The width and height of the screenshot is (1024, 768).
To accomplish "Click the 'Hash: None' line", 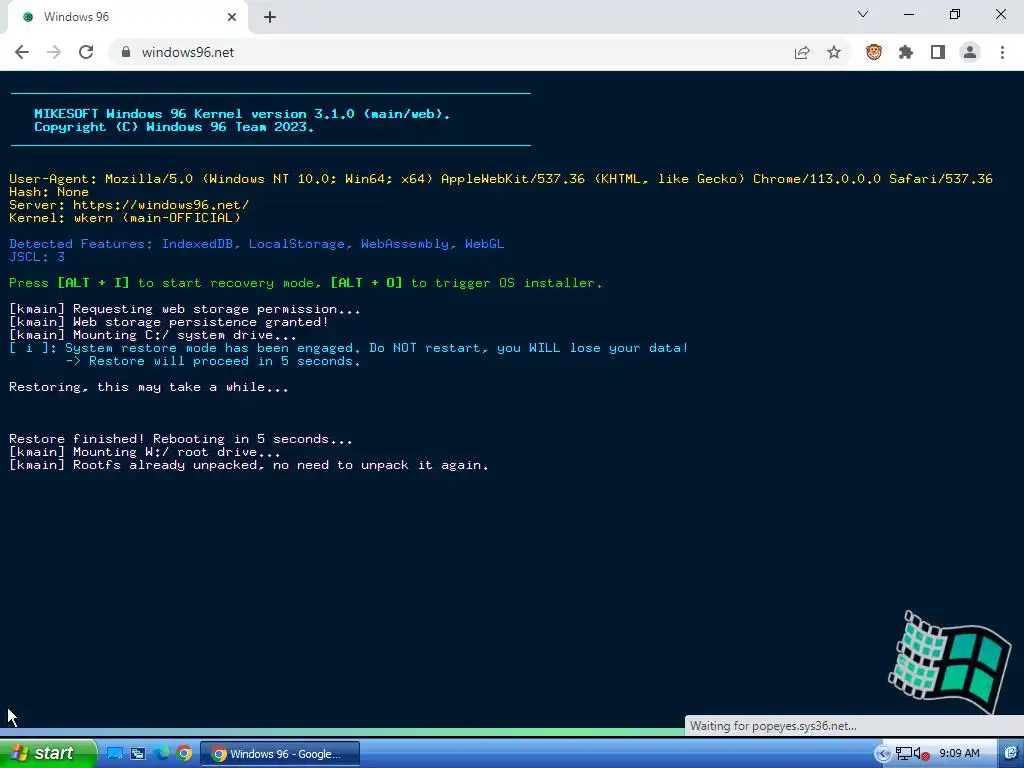I will tap(49, 191).
